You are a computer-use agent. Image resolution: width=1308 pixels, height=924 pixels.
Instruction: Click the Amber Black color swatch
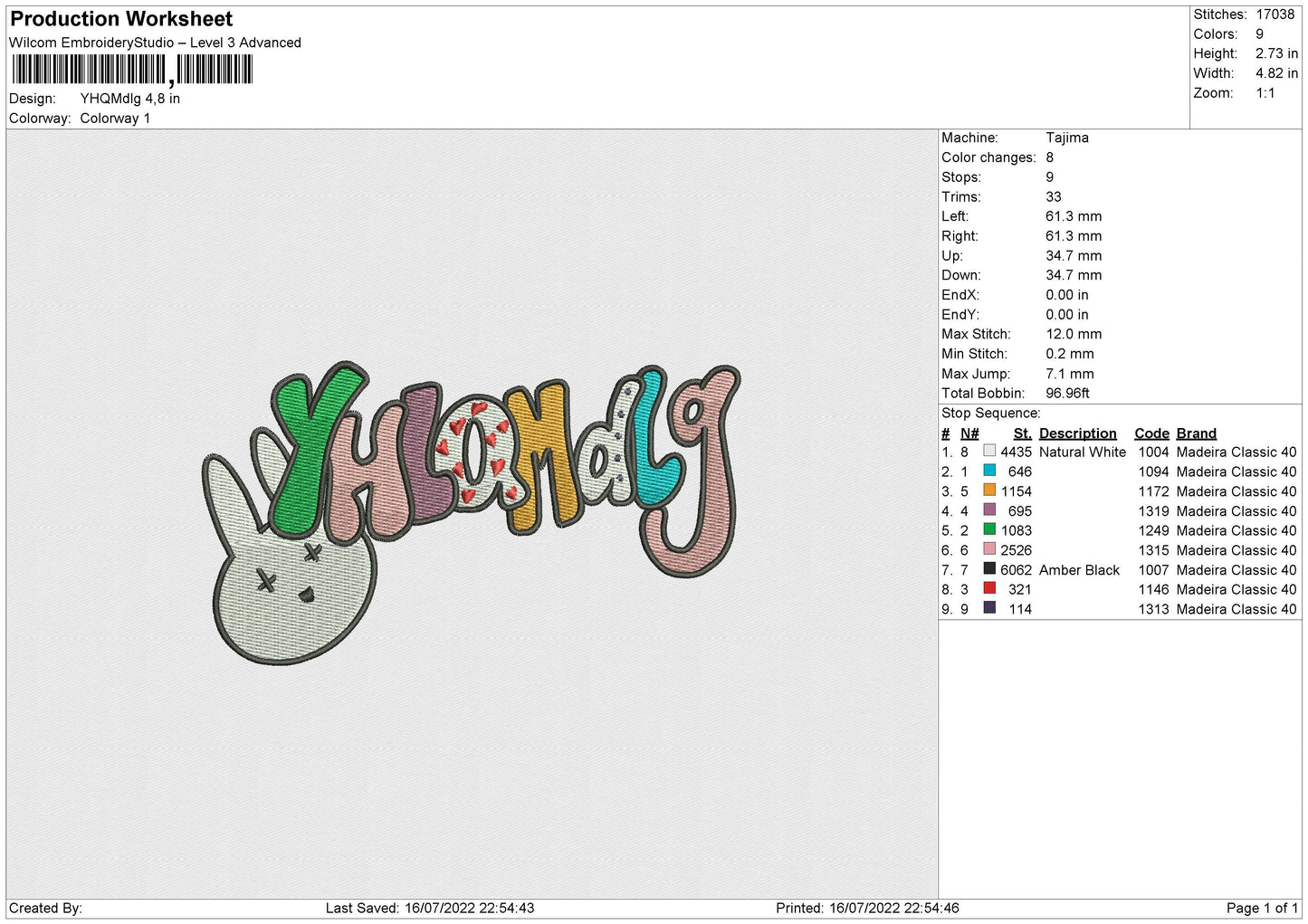[989, 569]
